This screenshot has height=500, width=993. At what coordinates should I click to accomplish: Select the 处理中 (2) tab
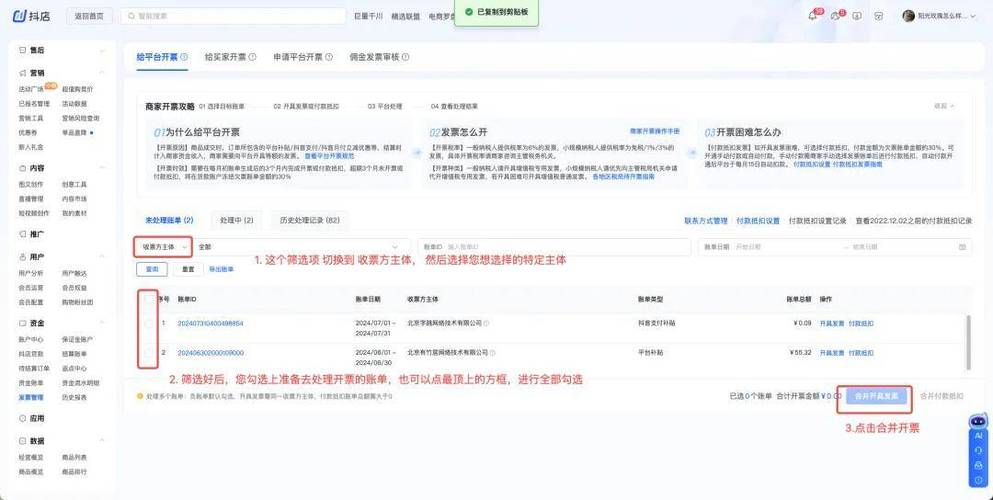[x=237, y=220]
